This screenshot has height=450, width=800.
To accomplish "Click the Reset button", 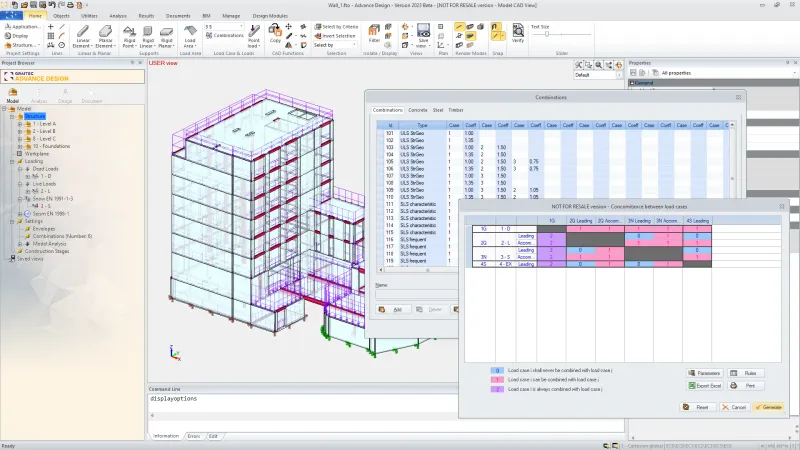I will pyautogui.click(x=697, y=407).
